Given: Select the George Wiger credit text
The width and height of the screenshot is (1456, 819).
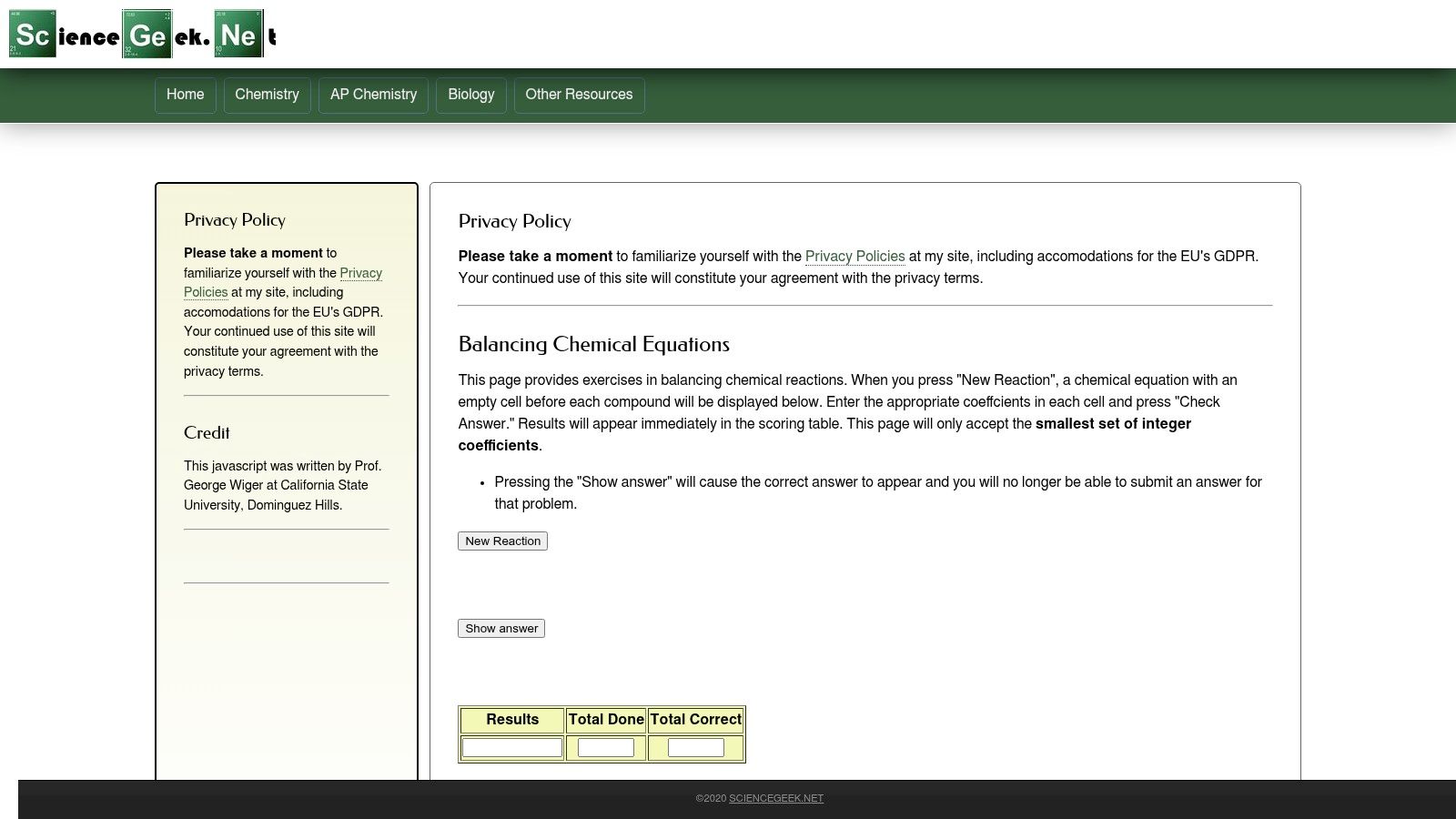Looking at the screenshot, I should click(x=282, y=485).
